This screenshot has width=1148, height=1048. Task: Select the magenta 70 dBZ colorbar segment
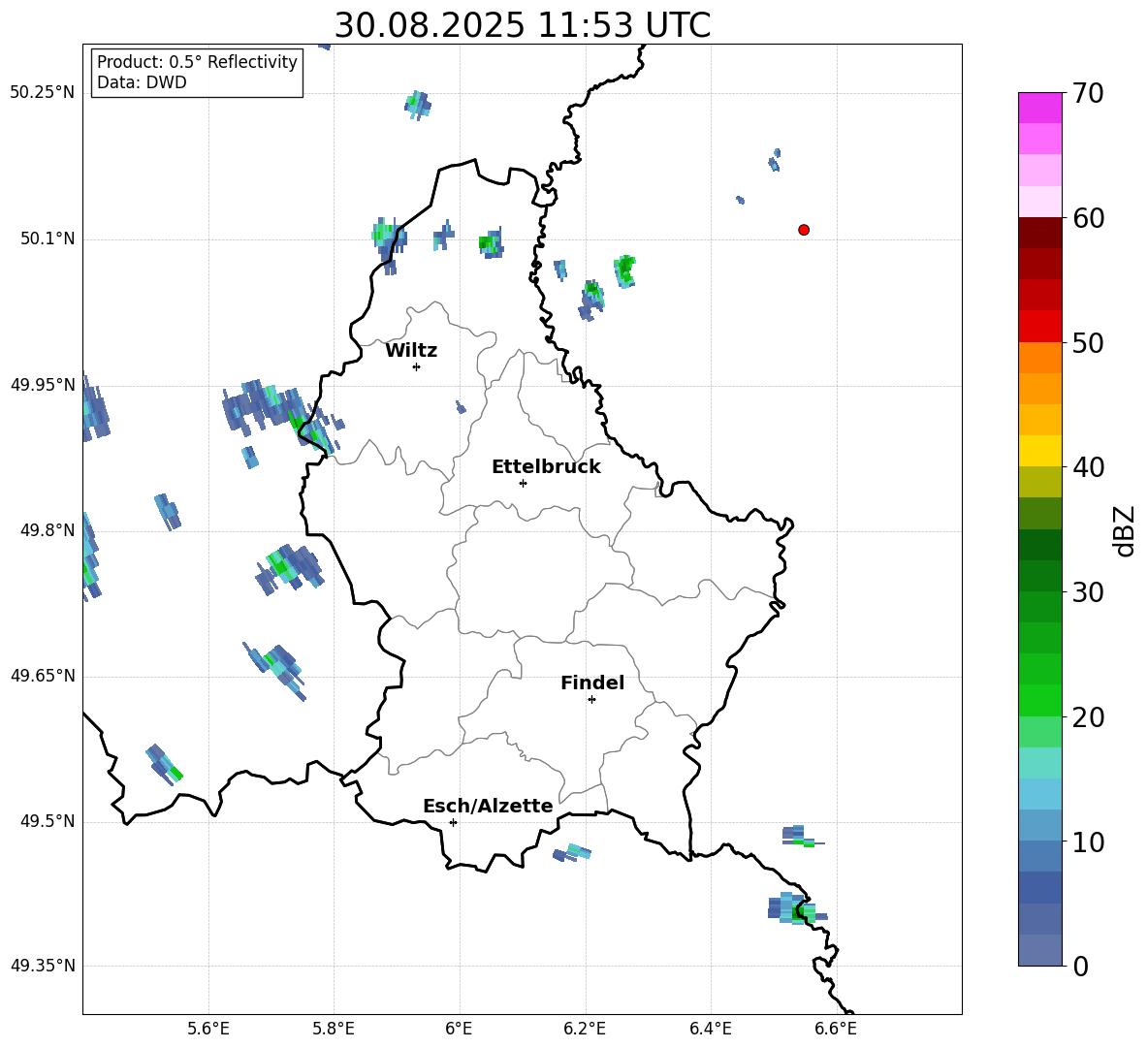point(1039,108)
